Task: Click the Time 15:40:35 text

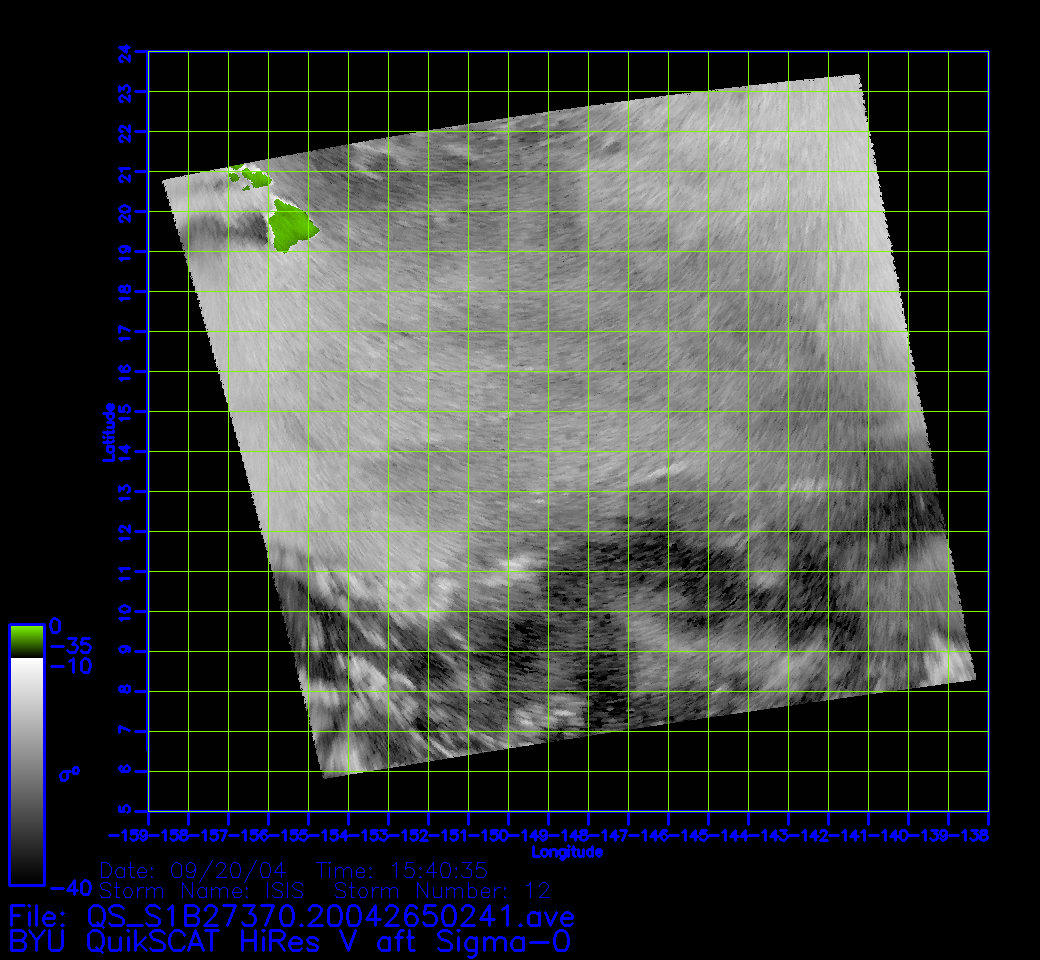Action: click(x=402, y=870)
